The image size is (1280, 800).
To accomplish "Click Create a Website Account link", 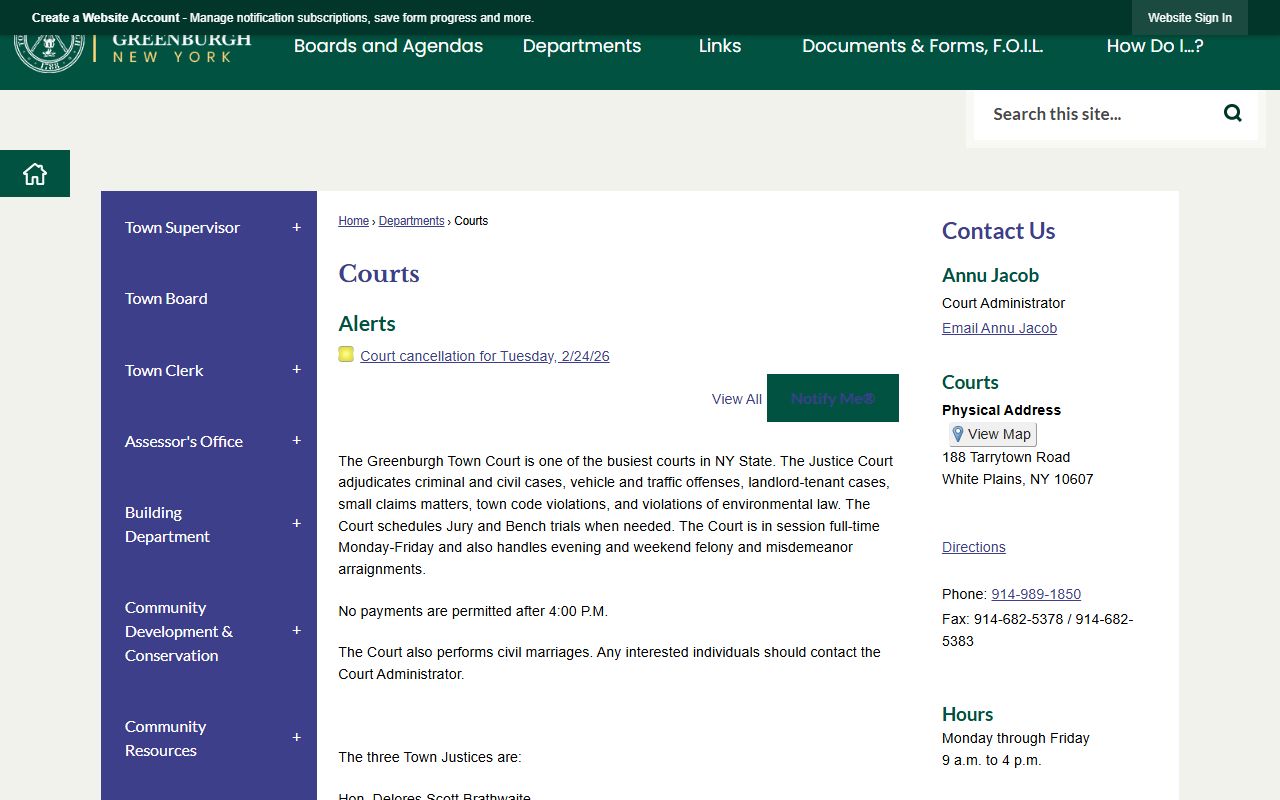I will tap(106, 18).
